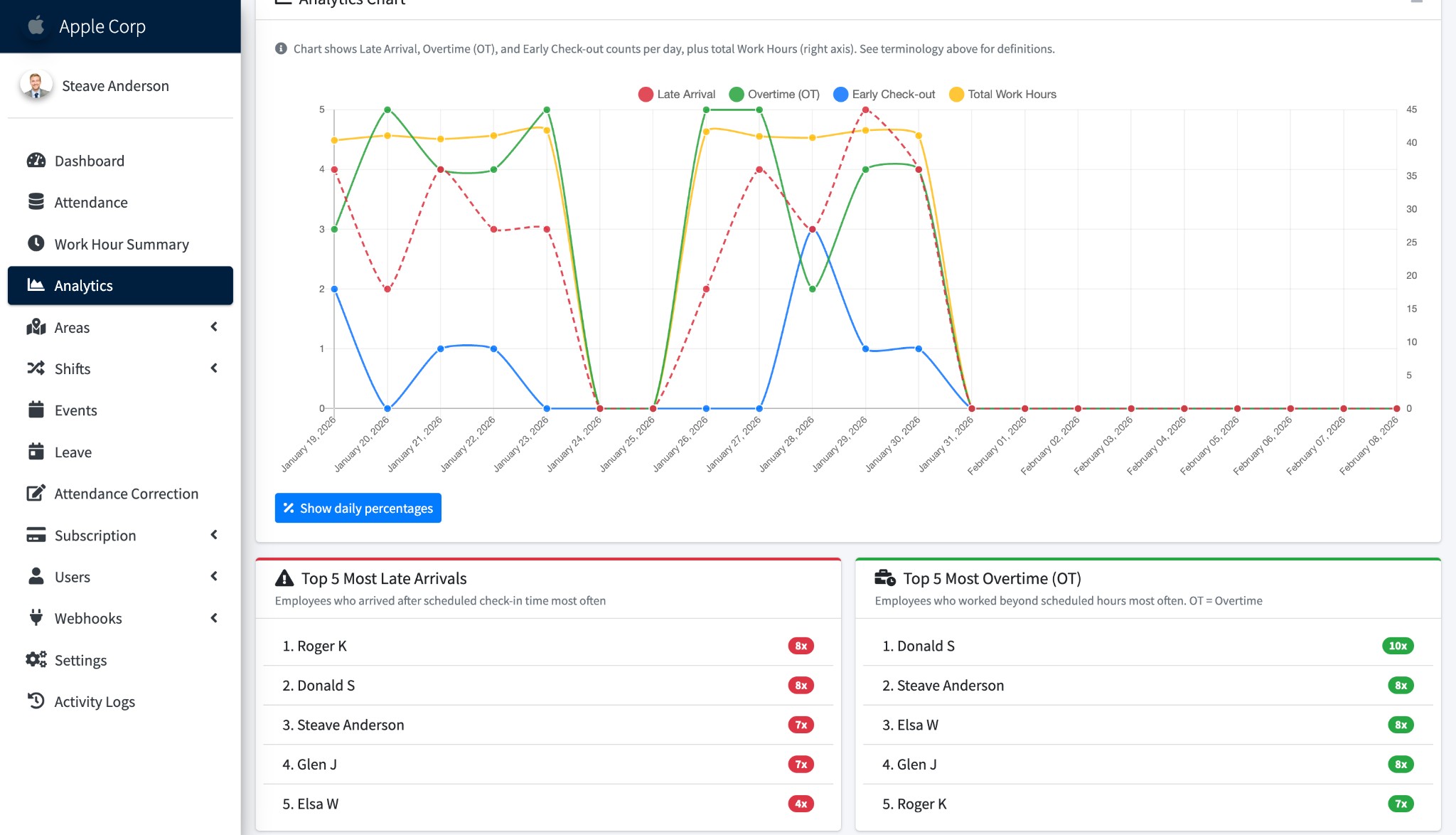Expand the Shifts submenu chevron

[214, 368]
